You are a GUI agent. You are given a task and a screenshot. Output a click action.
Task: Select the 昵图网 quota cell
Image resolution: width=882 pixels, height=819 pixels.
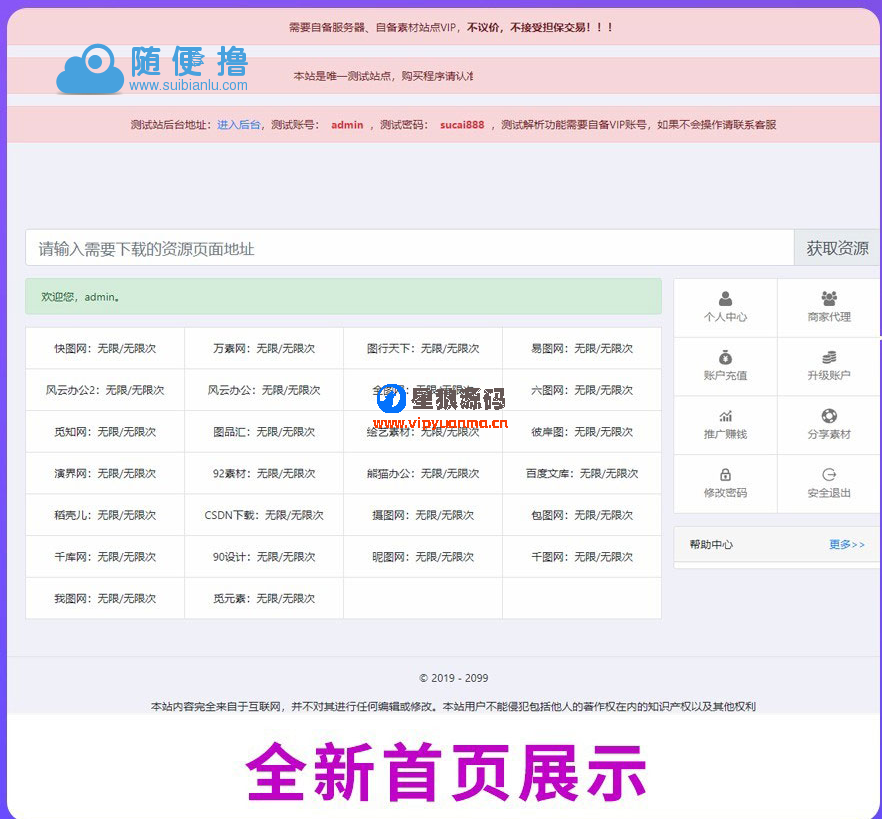coord(423,556)
